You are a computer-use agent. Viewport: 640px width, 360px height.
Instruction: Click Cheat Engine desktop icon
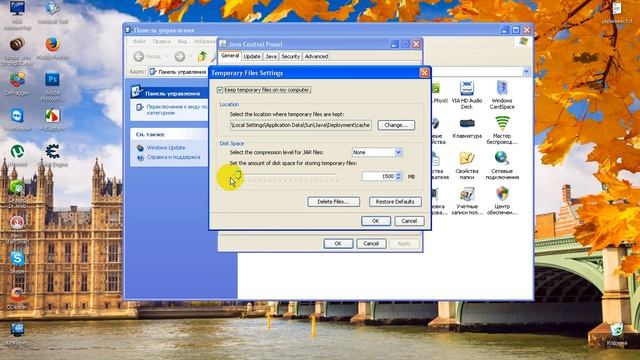[52, 156]
